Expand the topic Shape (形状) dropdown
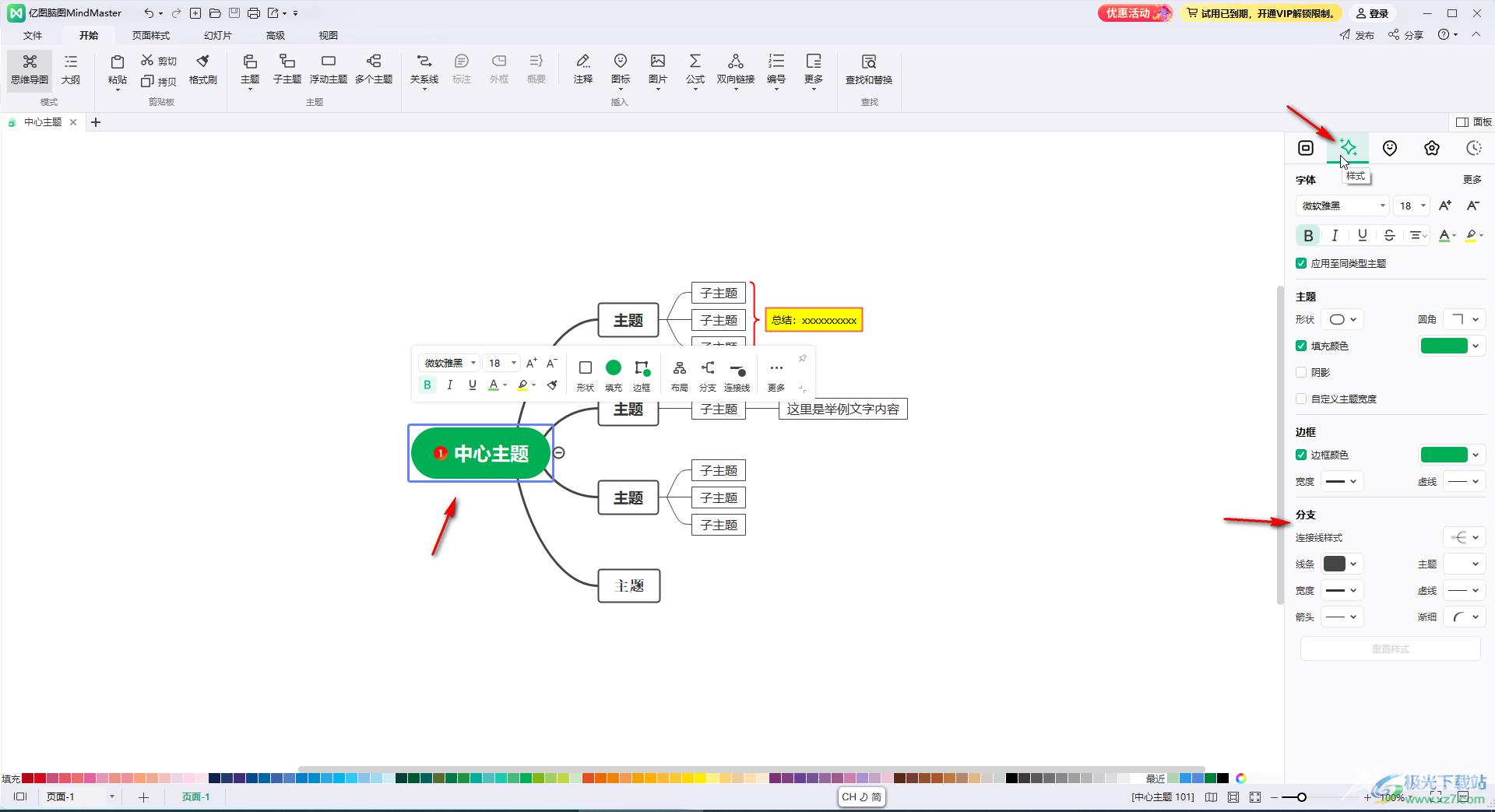The height and width of the screenshot is (812, 1495). (x=1342, y=319)
